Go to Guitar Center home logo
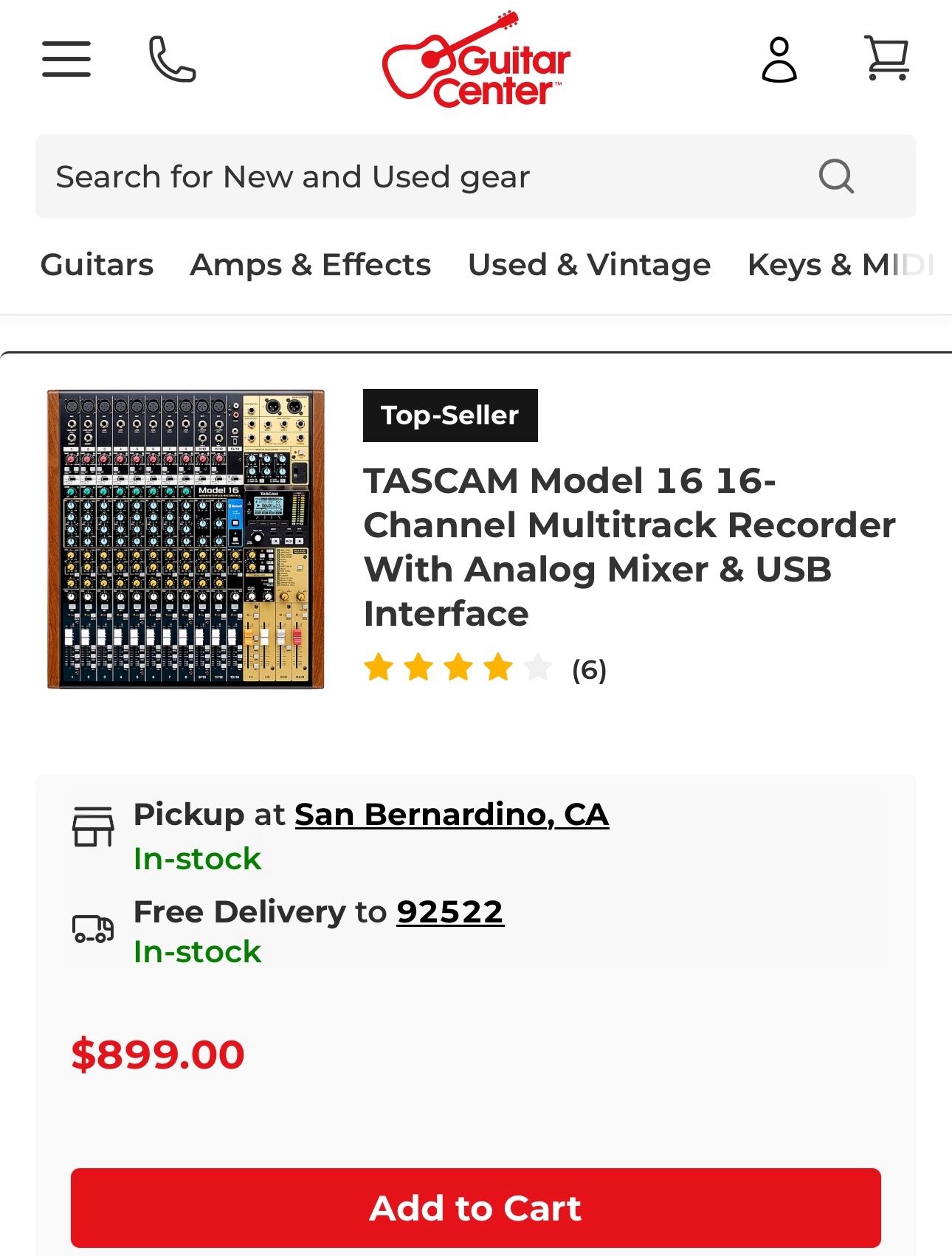 [x=476, y=61]
